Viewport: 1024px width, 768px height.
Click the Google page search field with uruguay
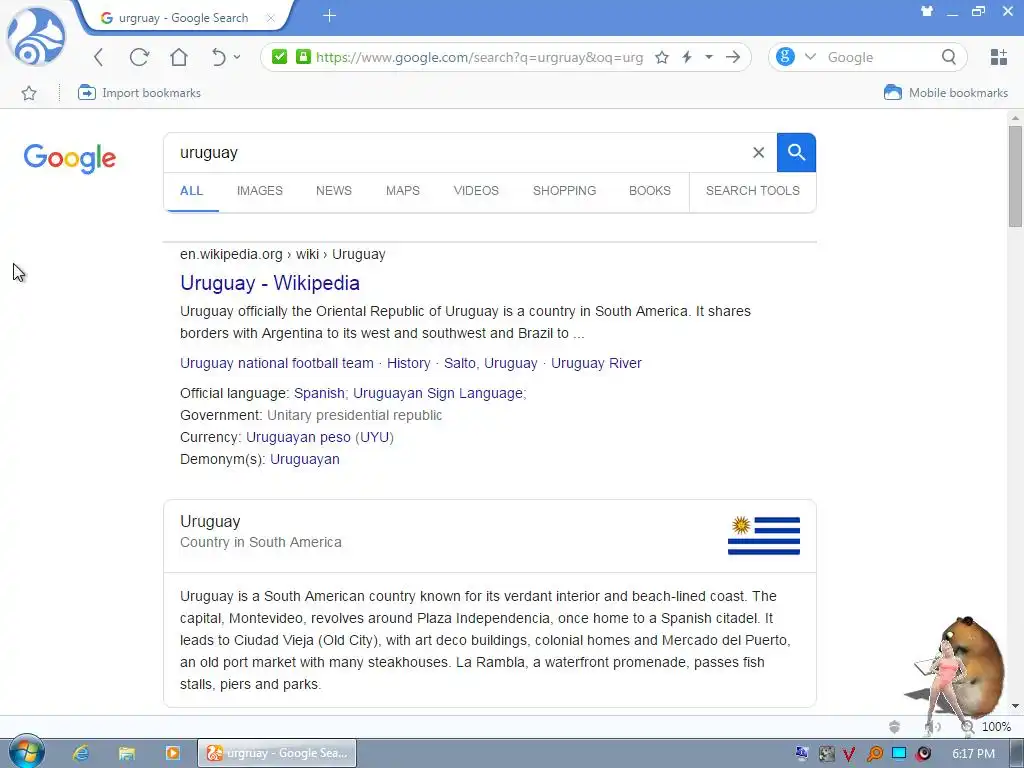point(457,153)
